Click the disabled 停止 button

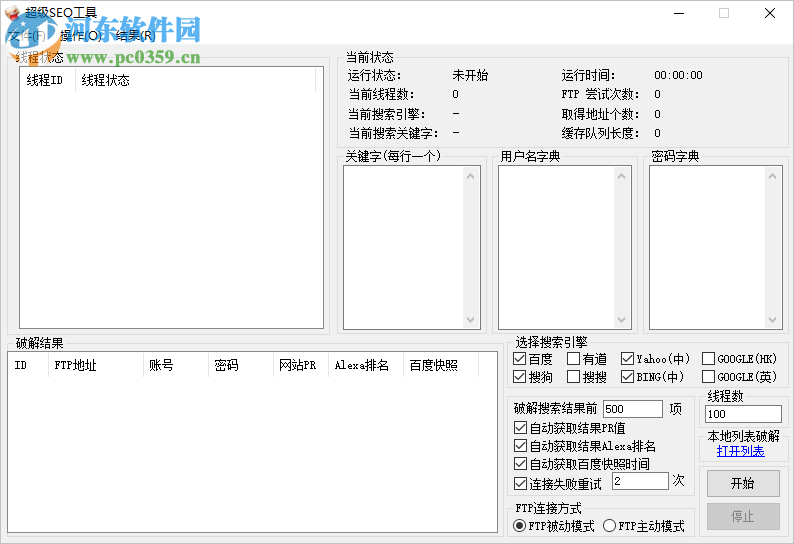pos(743,516)
